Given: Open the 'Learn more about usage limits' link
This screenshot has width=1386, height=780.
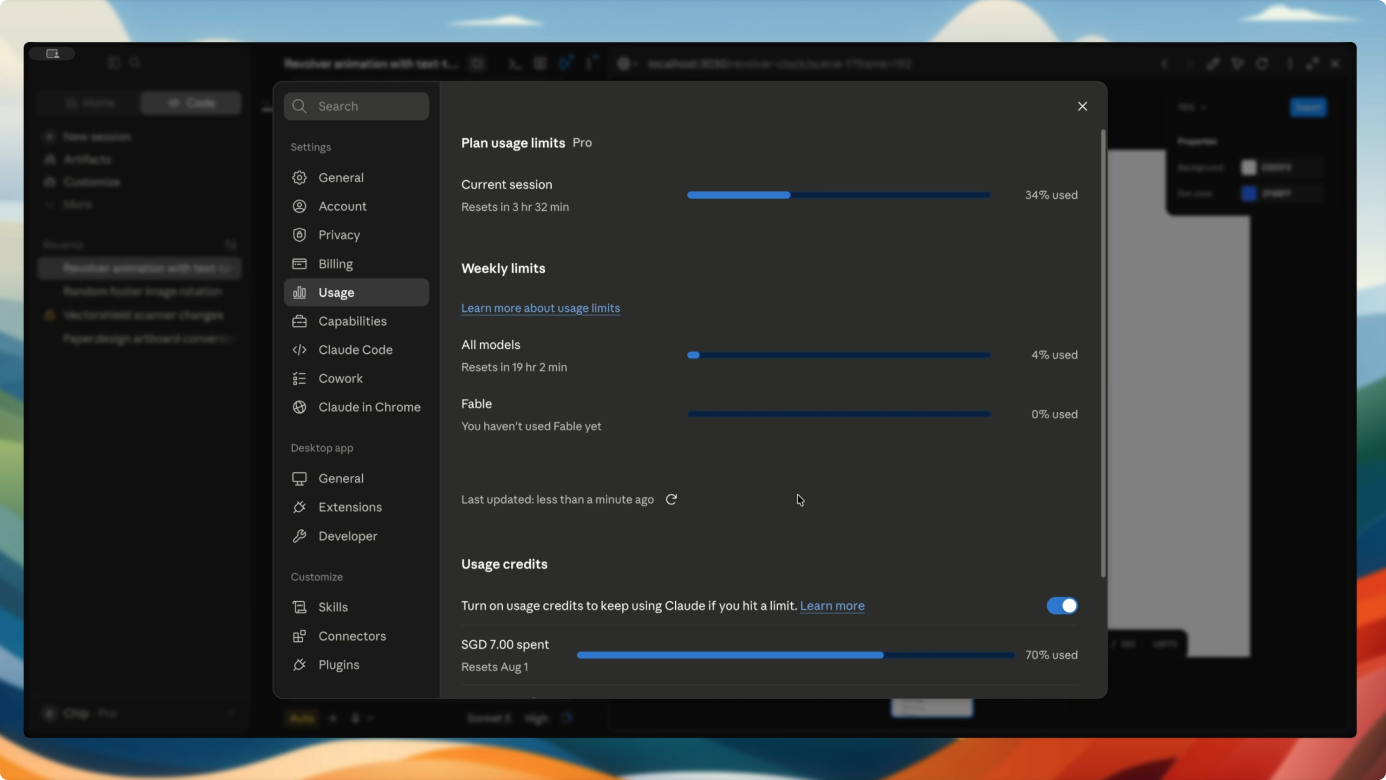Looking at the screenshot, I should click(540, 308).
